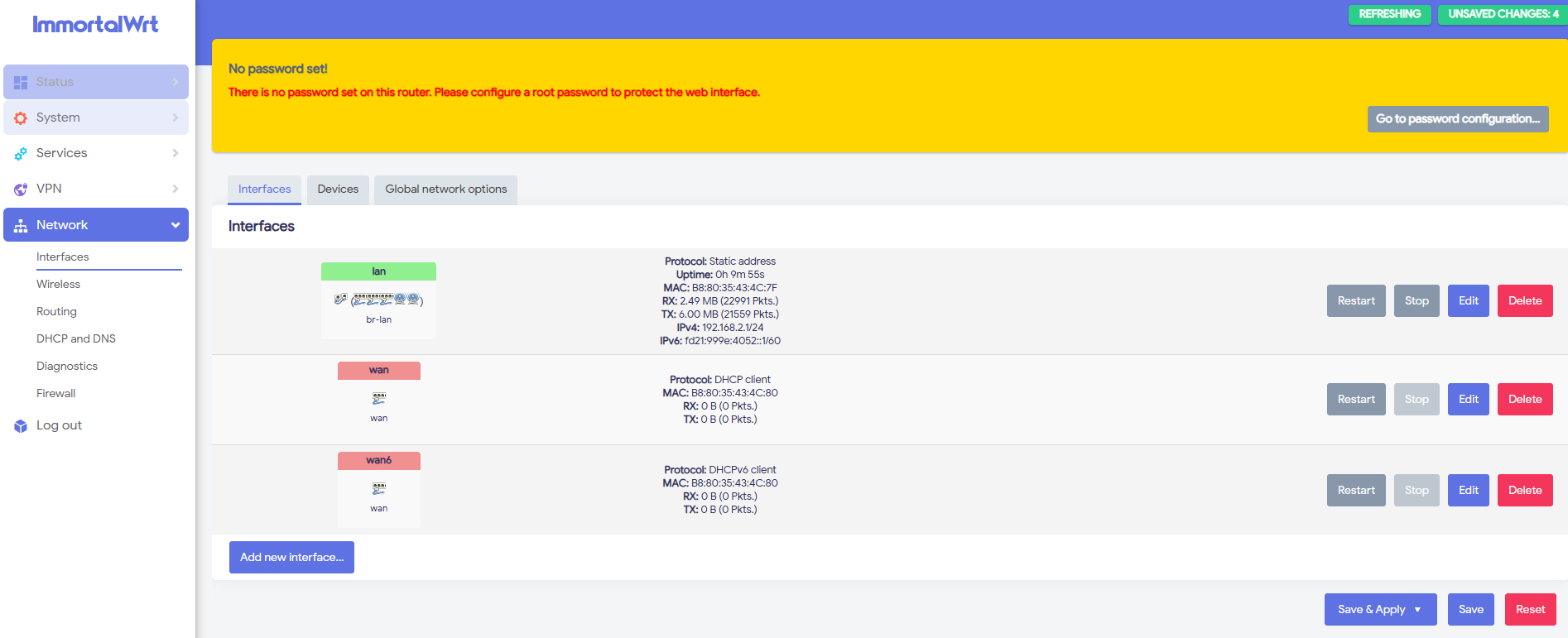
Task: Click the wan interface ethernet port icon
Action: pos(379,398)
